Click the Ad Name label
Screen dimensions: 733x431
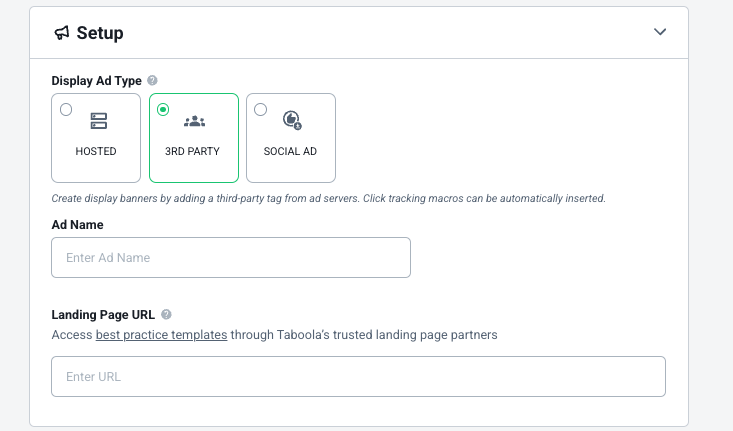click(x=78, y=225)
